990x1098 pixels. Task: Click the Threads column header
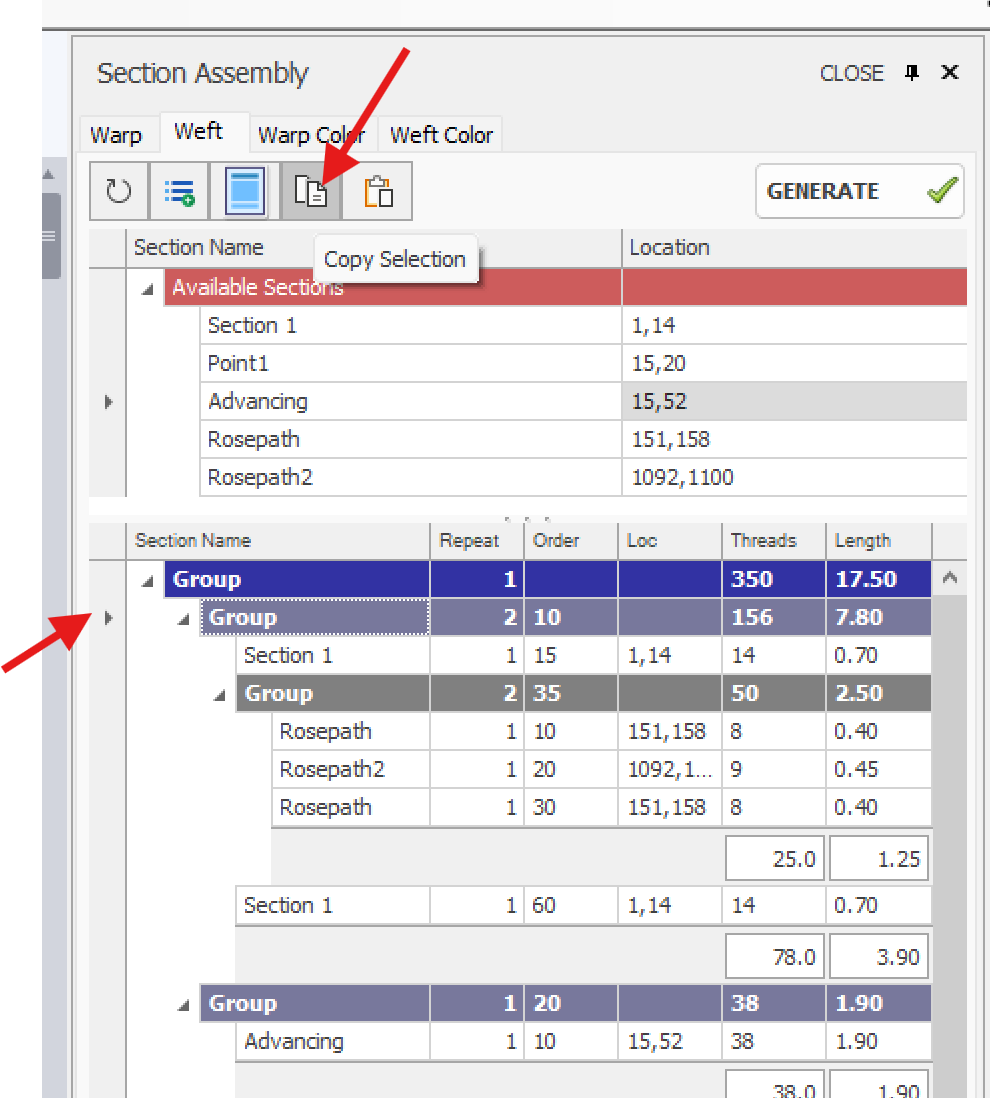763,541
